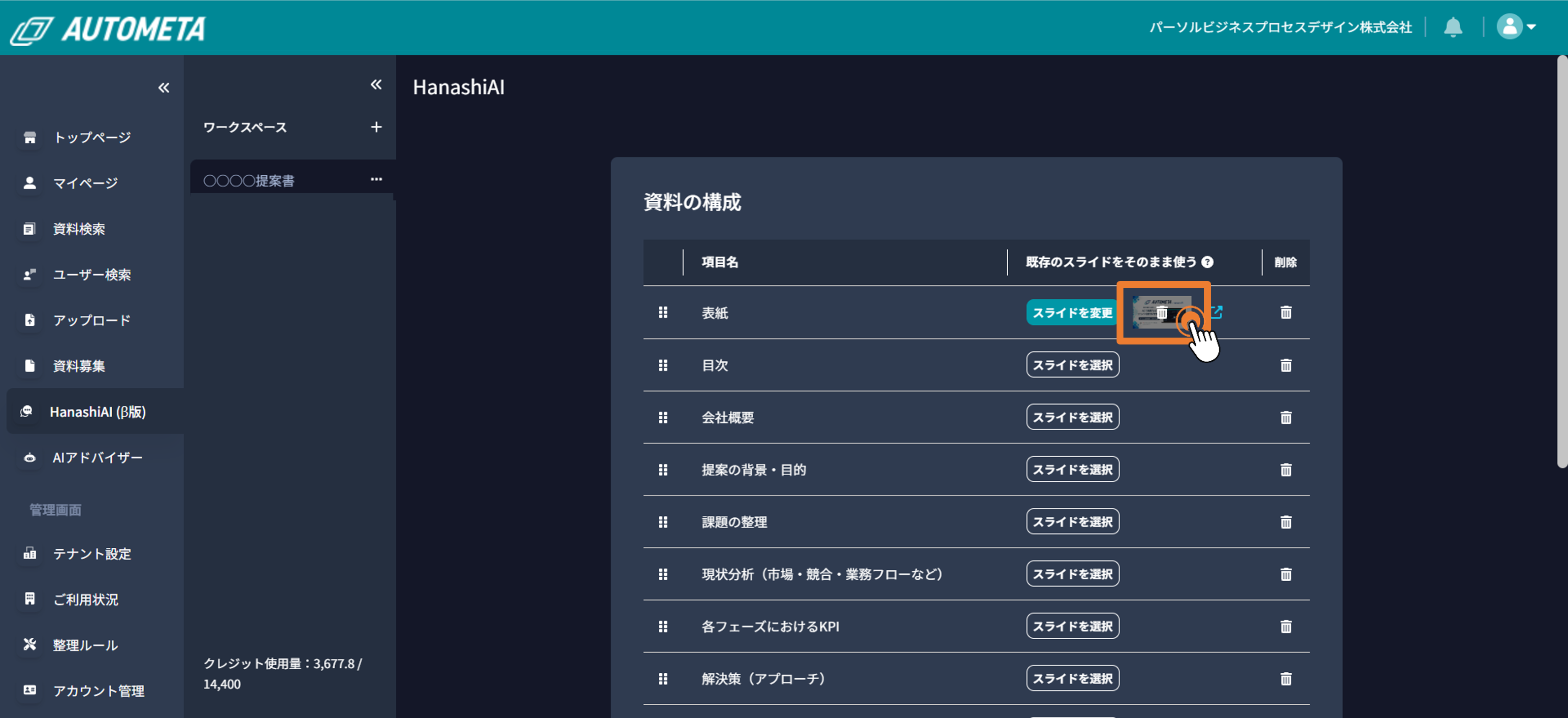
Task: Delete the 会社概要 row
Action: point(1285,417)
